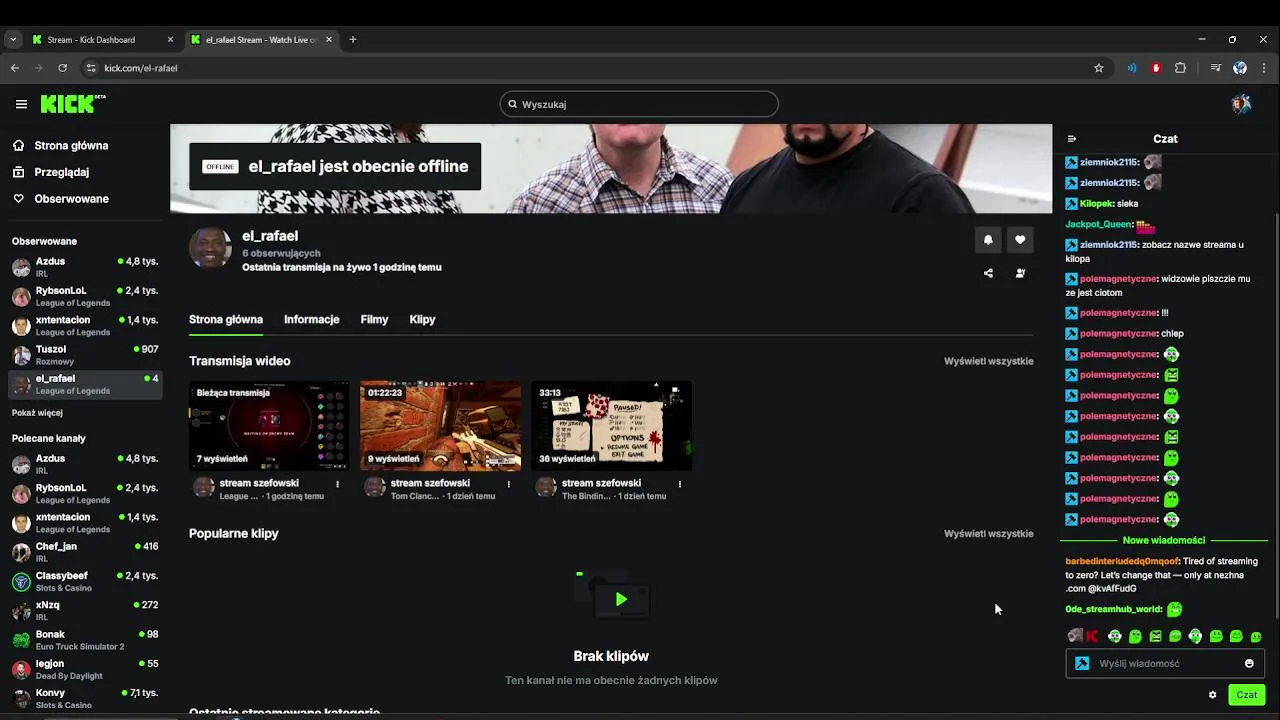Insert the angry square-face quick emote
The width and height of the screenshot is (1280, 720).
pos(1155,636)
